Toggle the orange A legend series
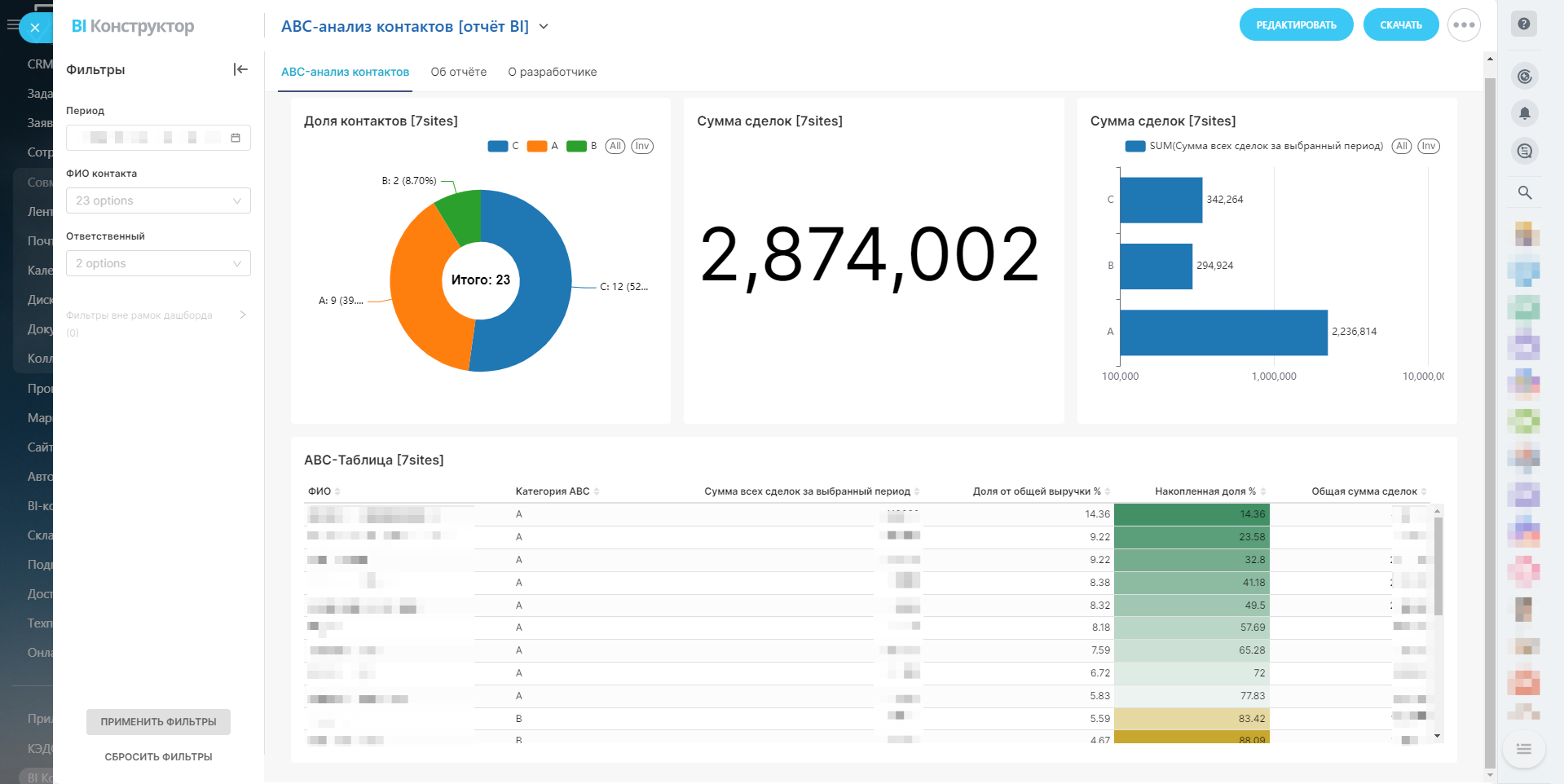Viewport: 1564px width, 784px height. click(542, 147)
